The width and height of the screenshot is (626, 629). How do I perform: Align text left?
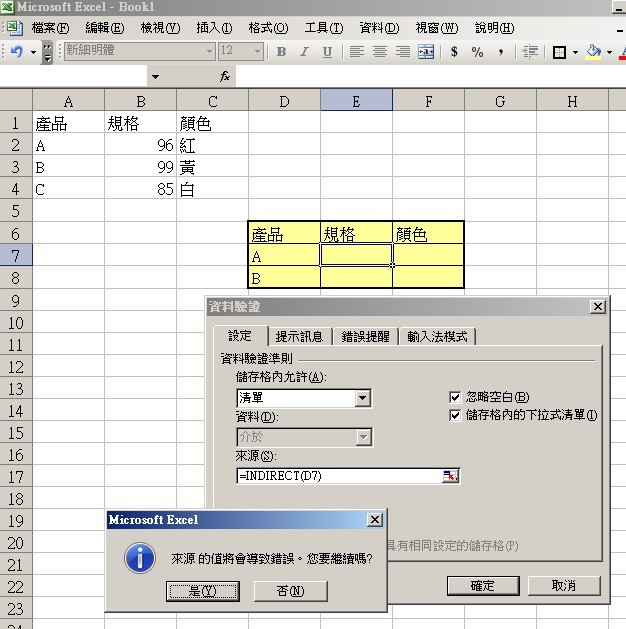357,52
